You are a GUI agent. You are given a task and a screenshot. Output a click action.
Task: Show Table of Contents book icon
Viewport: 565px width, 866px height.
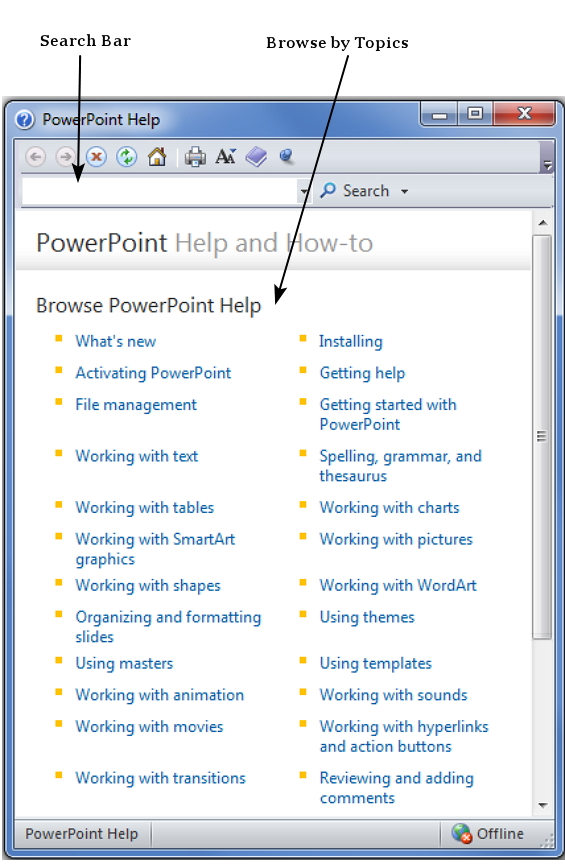tap(256, 157)
